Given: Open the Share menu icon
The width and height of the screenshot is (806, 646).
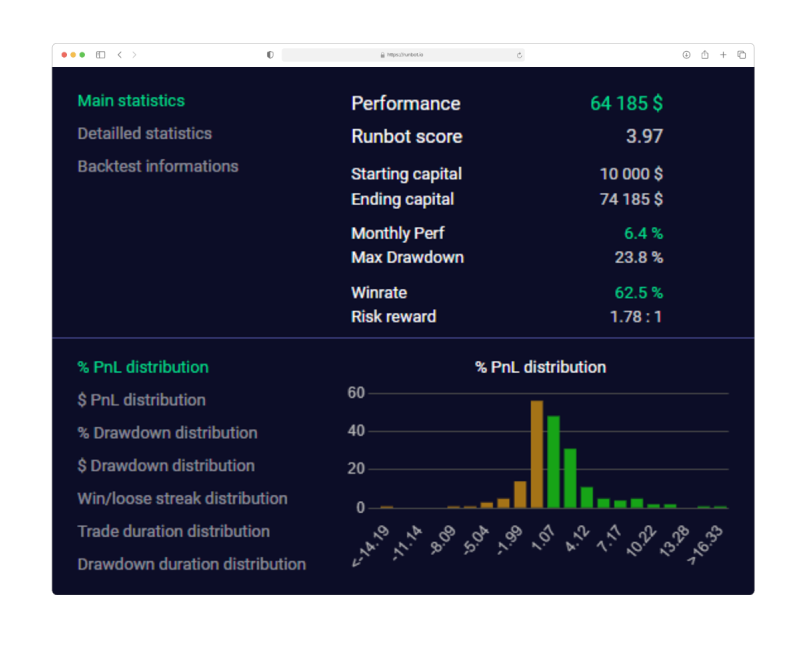Looking at the screenshot, I should pos(704,55).
